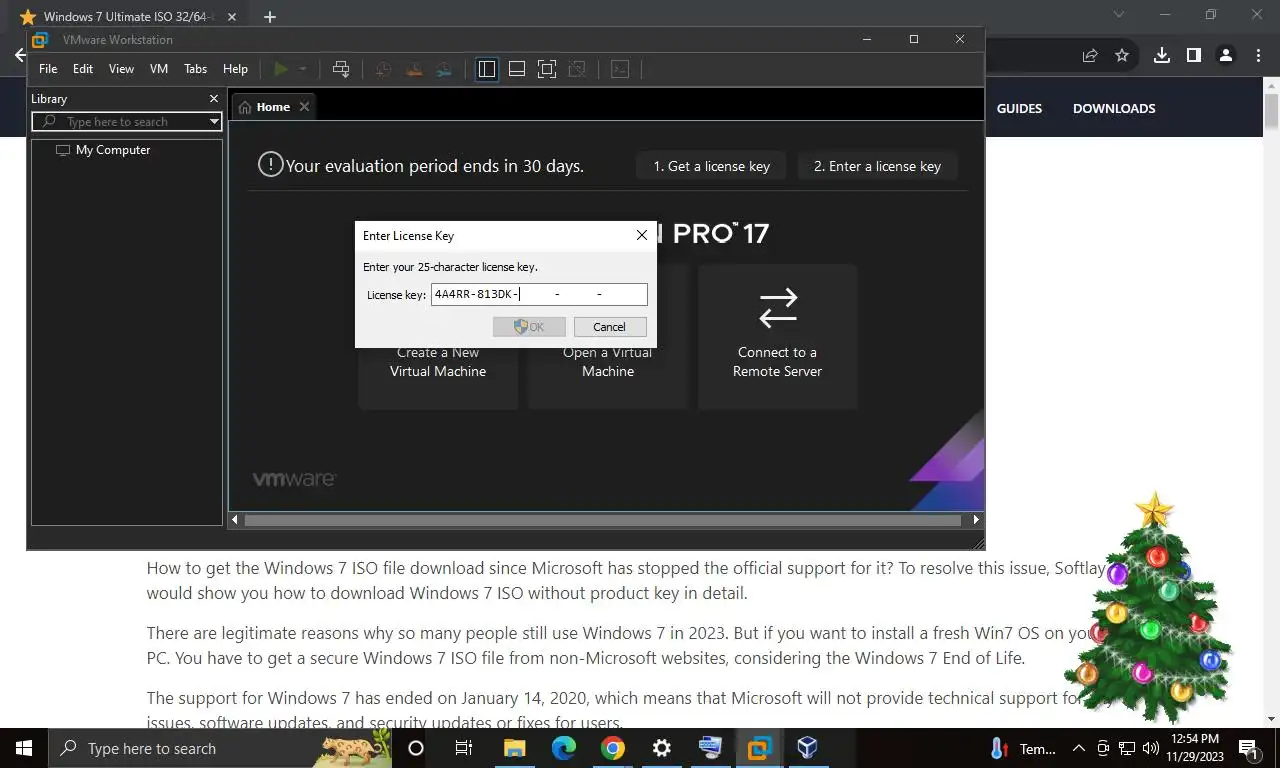Screen dimensions: 1280x768
Task: Click the OK button in license dialog
Action: (x=529, y=327)
